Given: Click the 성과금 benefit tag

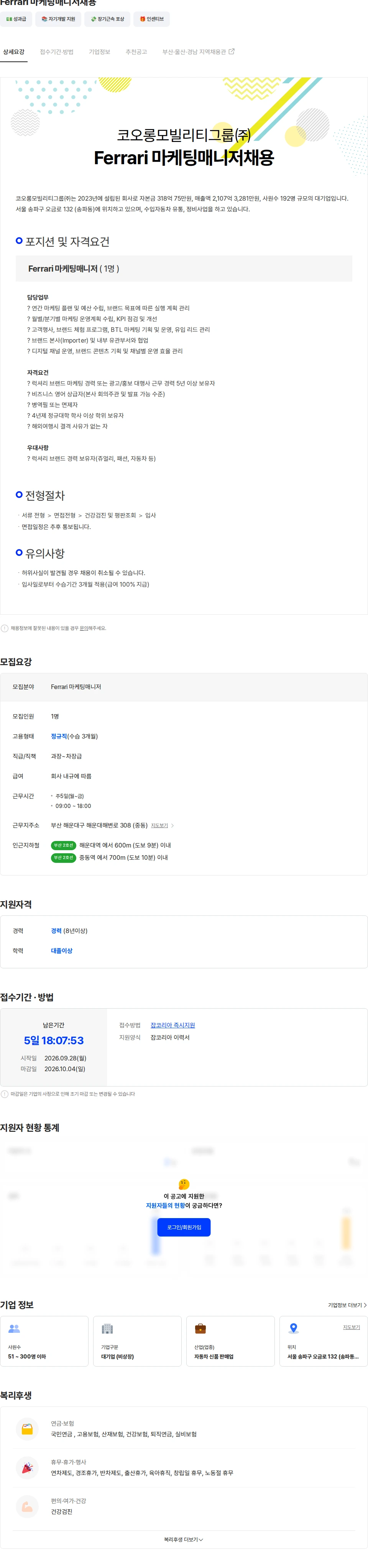Looking at the screenshot, I should tap(16, 19).
